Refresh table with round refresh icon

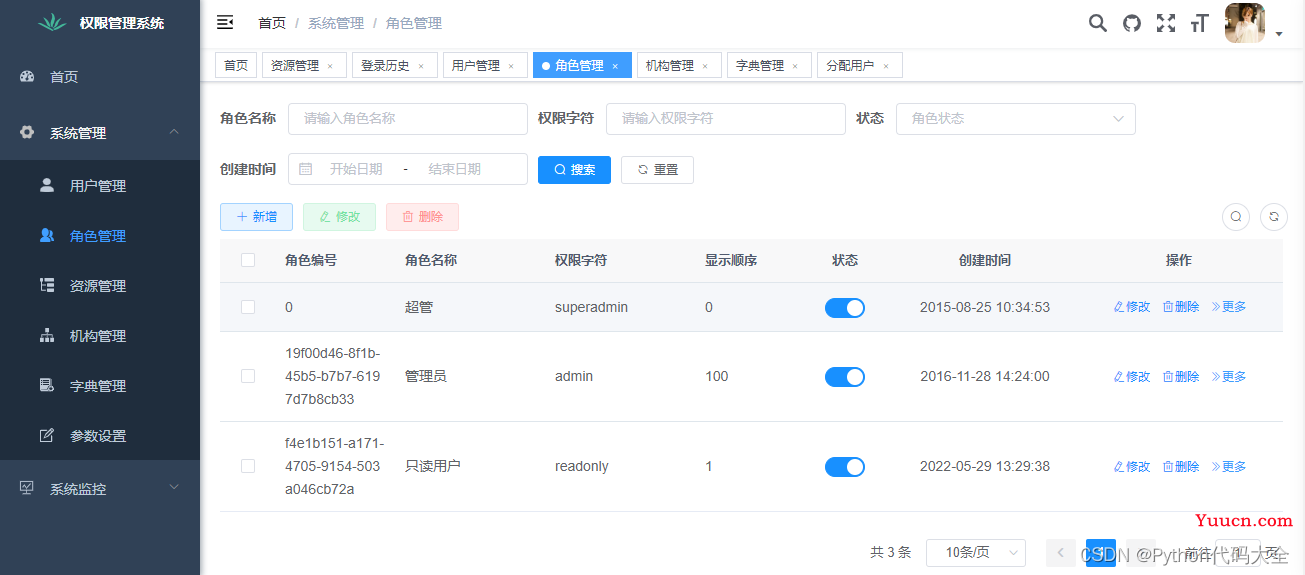[1273, 217]
